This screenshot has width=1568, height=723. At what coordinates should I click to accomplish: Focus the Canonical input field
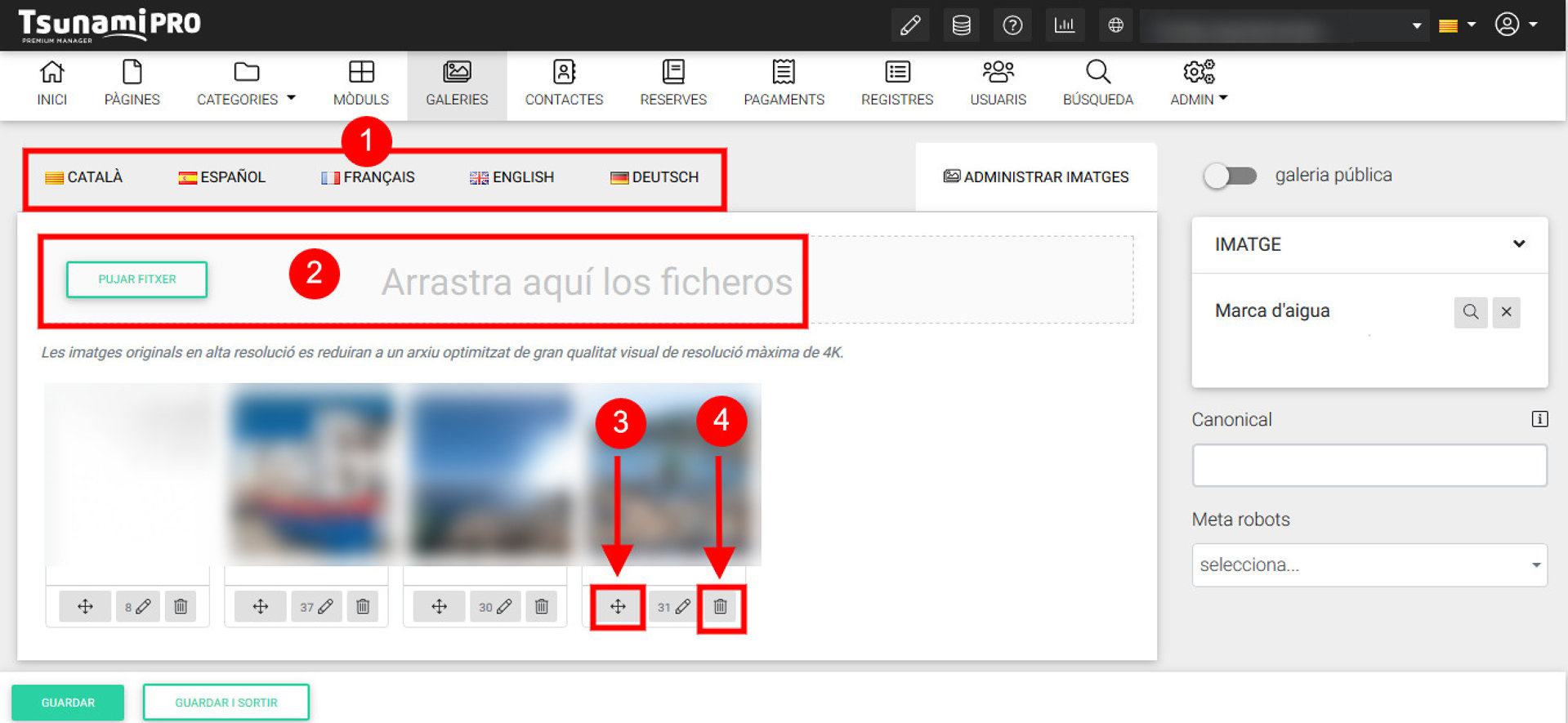click(1369, 466)
